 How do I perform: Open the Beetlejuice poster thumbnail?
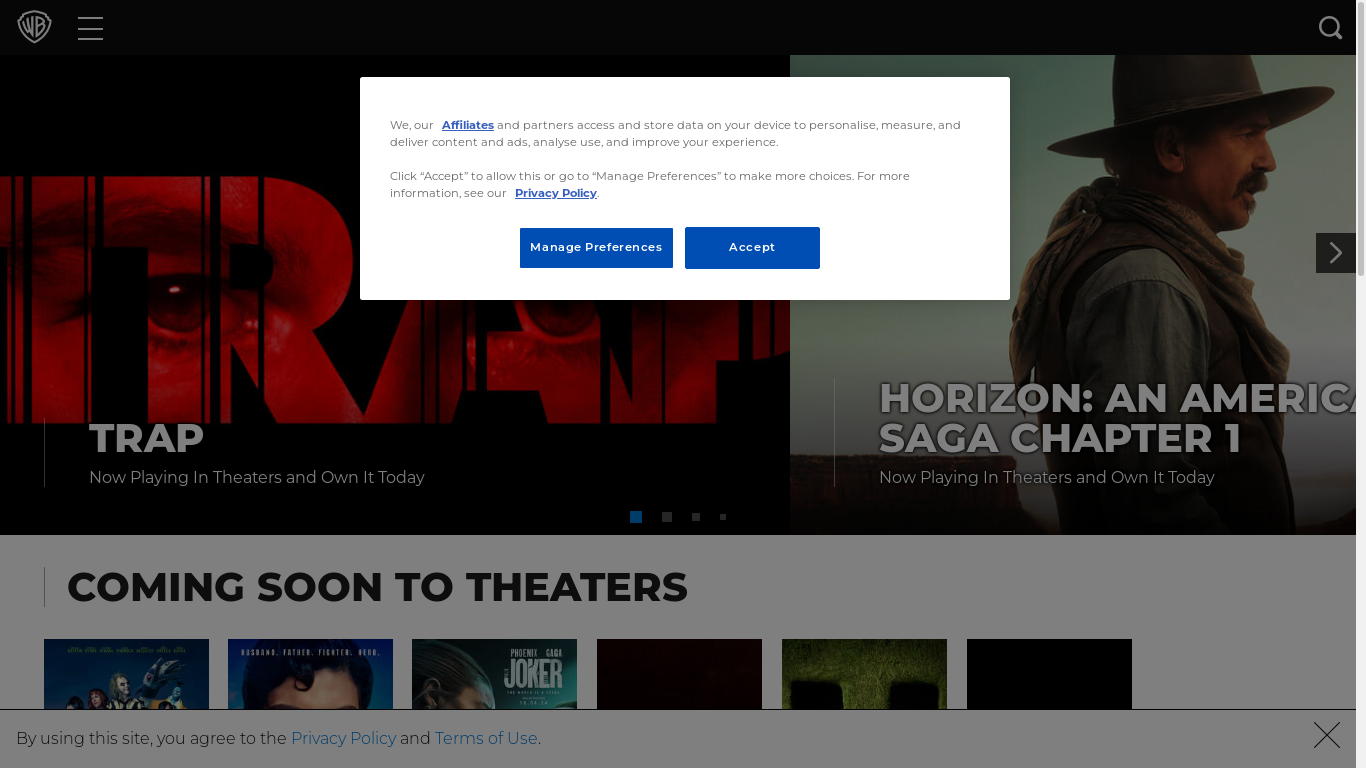click(126, 675)
